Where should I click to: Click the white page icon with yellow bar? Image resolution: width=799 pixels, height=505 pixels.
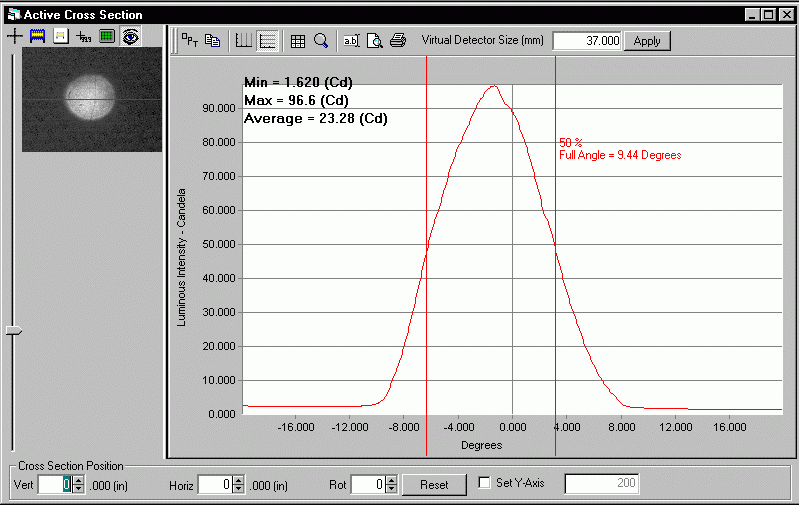click(61, 36)
